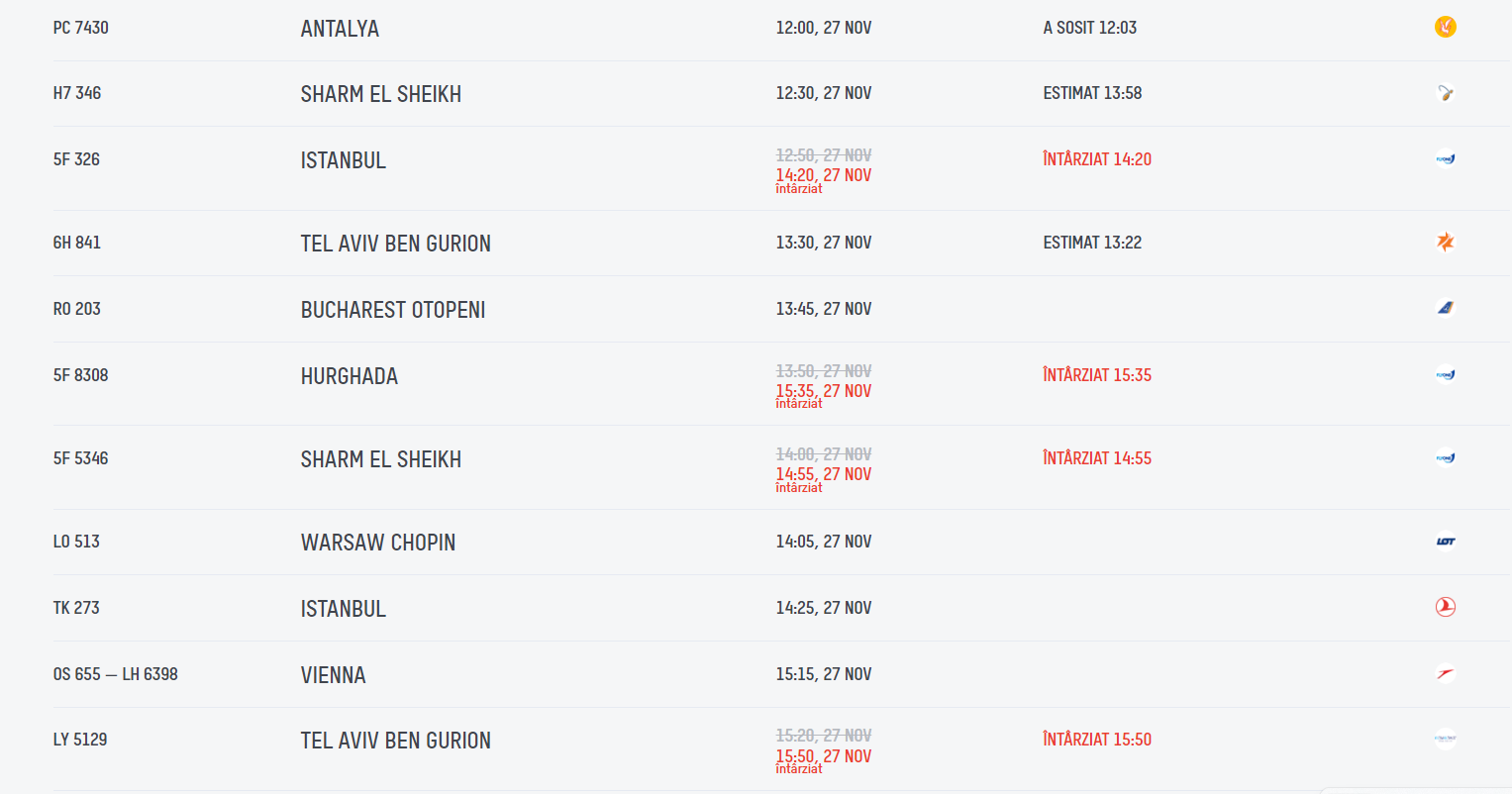This screenshot has width=1512, height=794.
Task: Click the airline logo on the LY 5129 row
Action: point(1446,740)
